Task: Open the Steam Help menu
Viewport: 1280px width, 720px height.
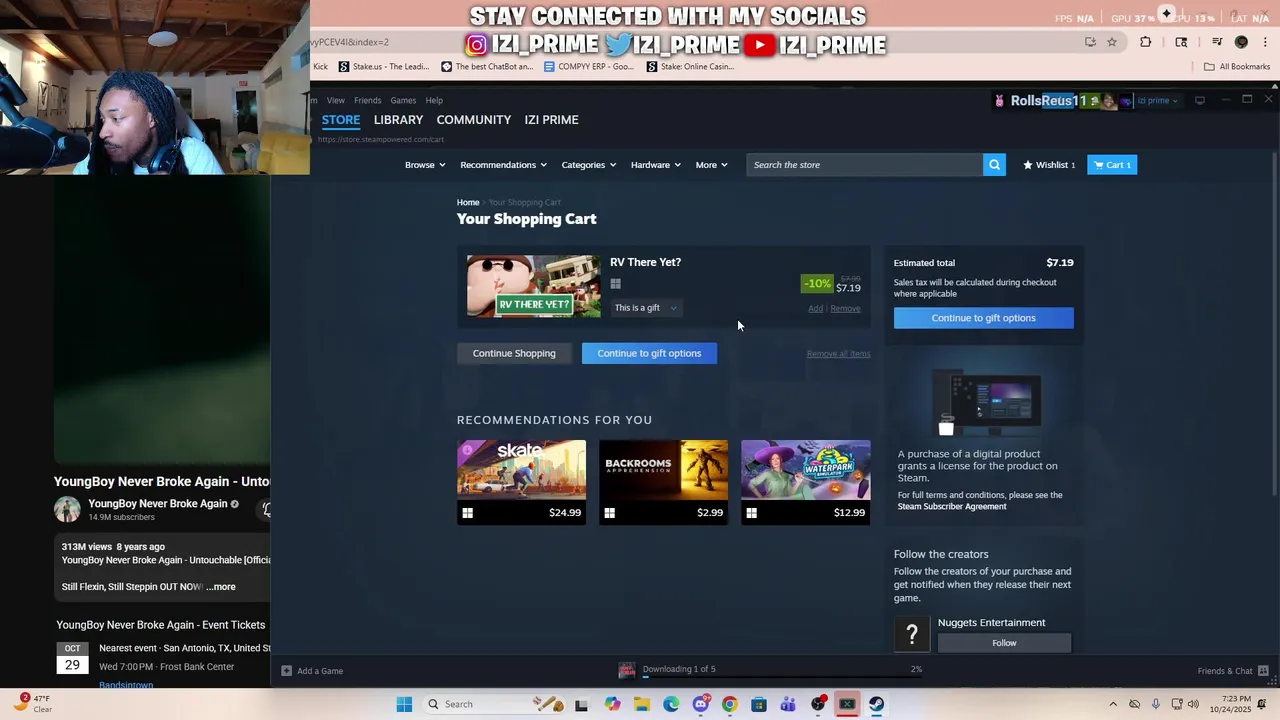Action: coord(434,100)
